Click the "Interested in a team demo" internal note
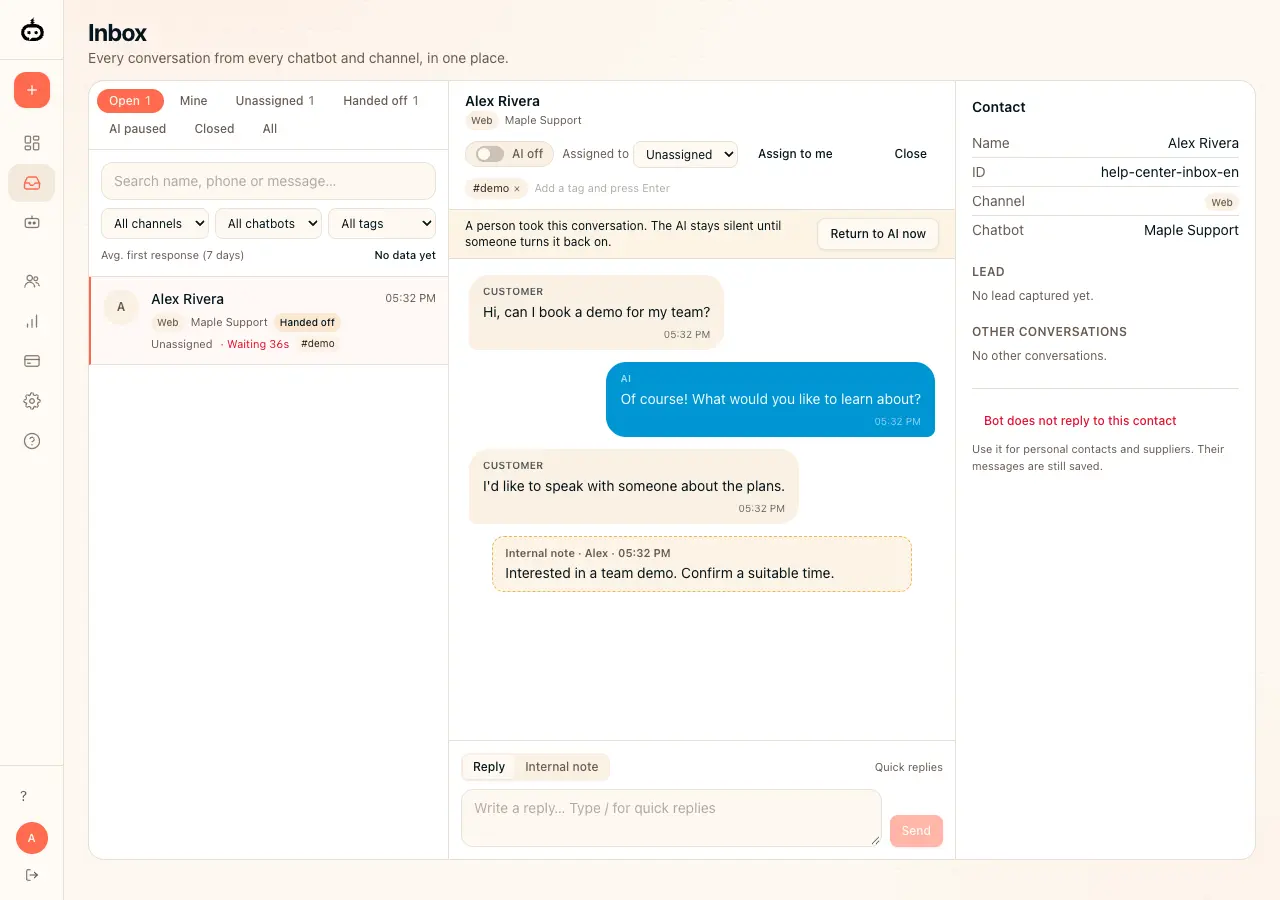 [702, 564]
